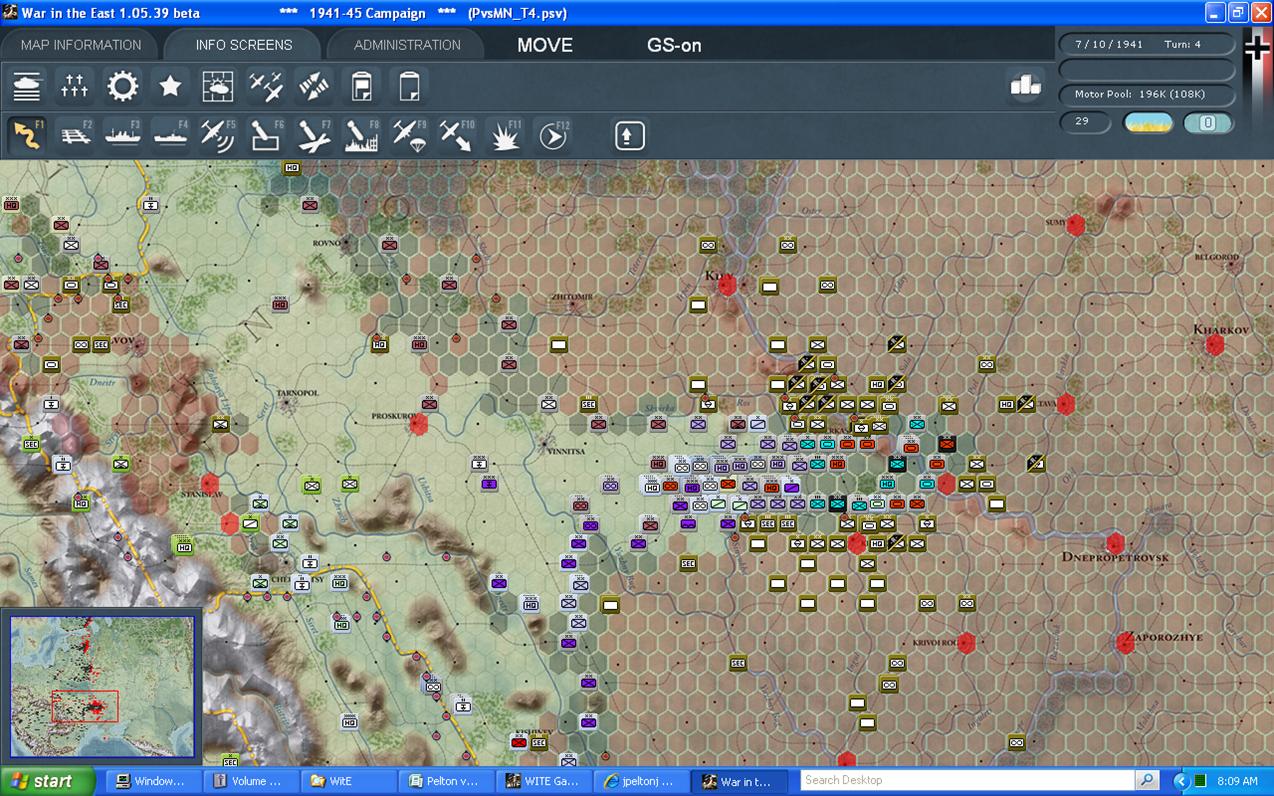Click the ZHITOMIR city label

572,297
